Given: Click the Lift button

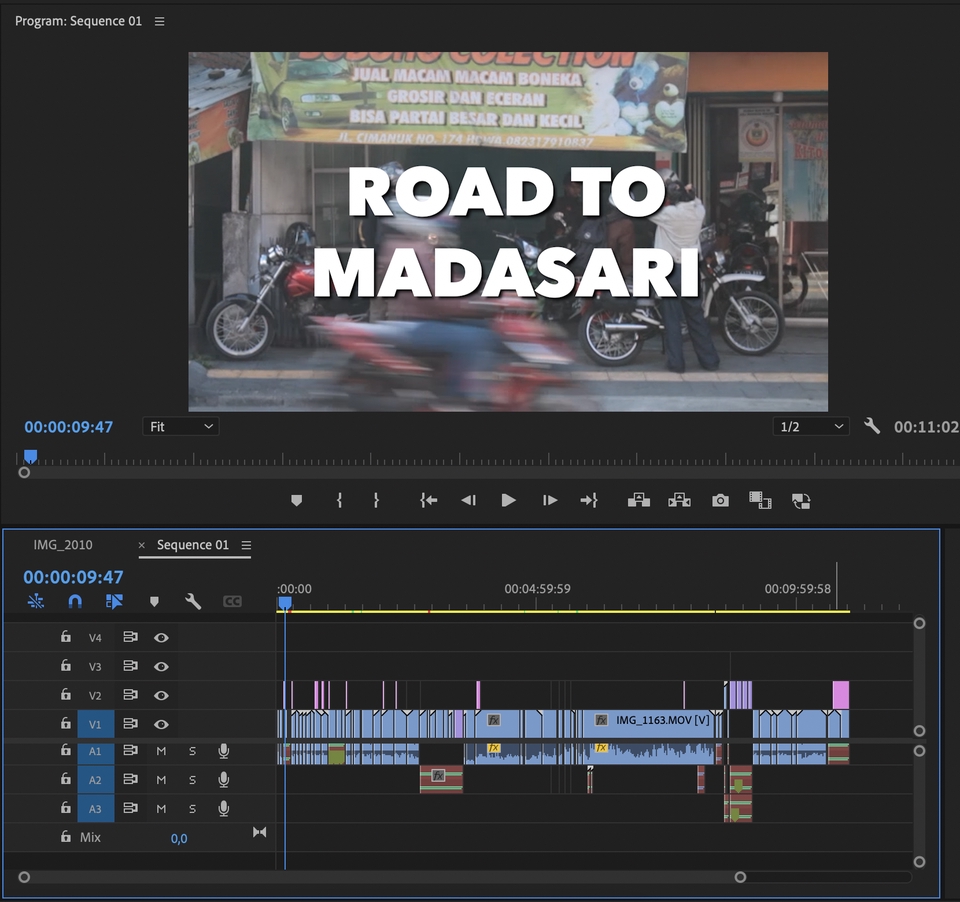Looking at the screenshot, I should coord(639,501).
